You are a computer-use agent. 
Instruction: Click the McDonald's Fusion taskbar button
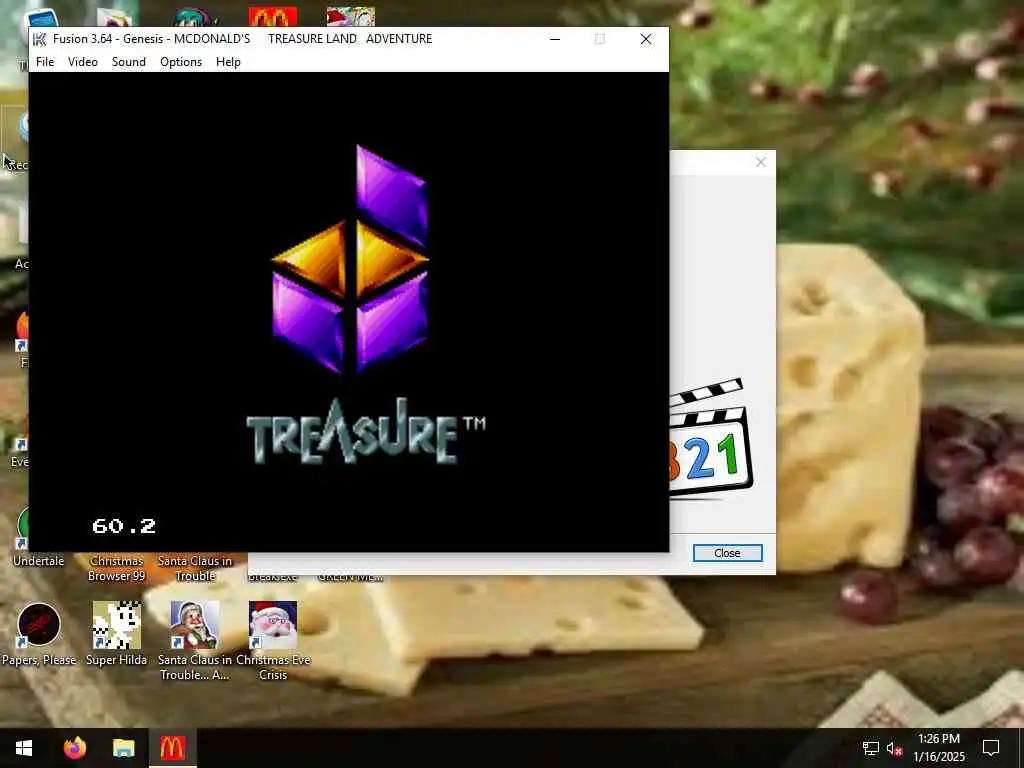tap(172, 748)
